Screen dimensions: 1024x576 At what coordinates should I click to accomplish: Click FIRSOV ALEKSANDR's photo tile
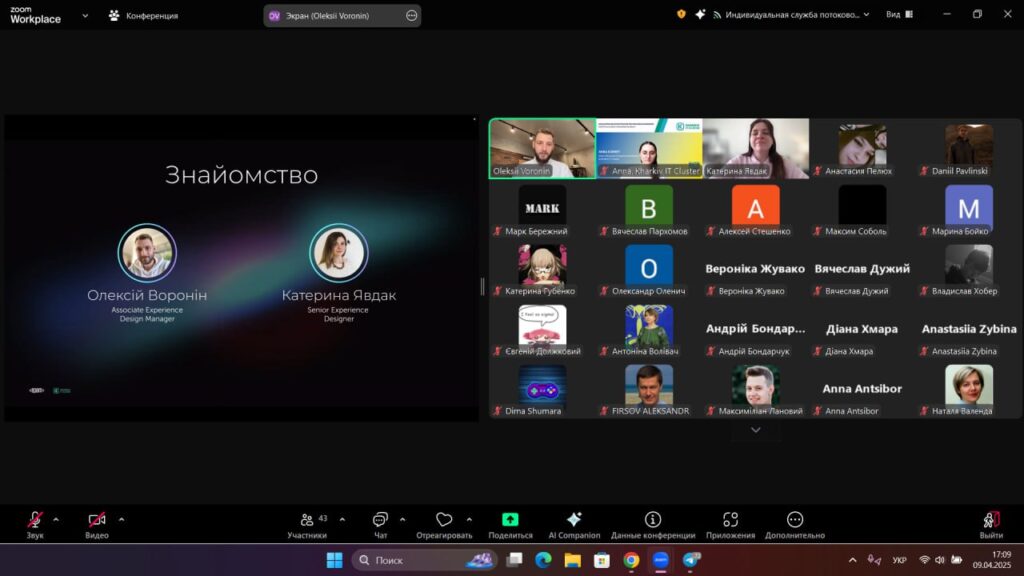[x=648, y=390]
